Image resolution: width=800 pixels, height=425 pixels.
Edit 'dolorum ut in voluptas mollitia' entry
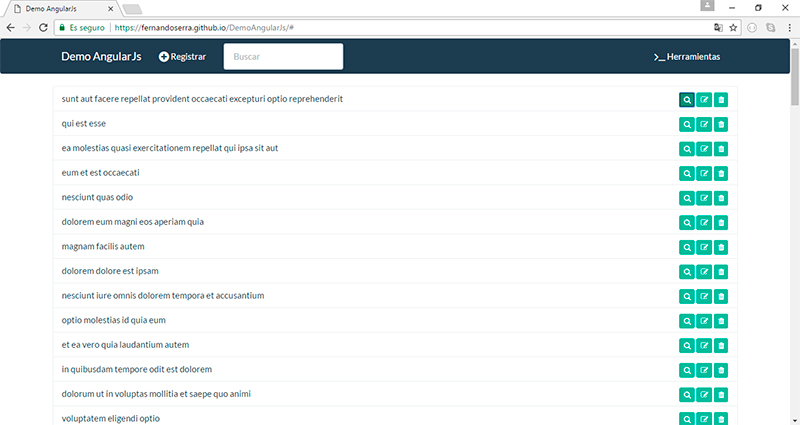704,394
